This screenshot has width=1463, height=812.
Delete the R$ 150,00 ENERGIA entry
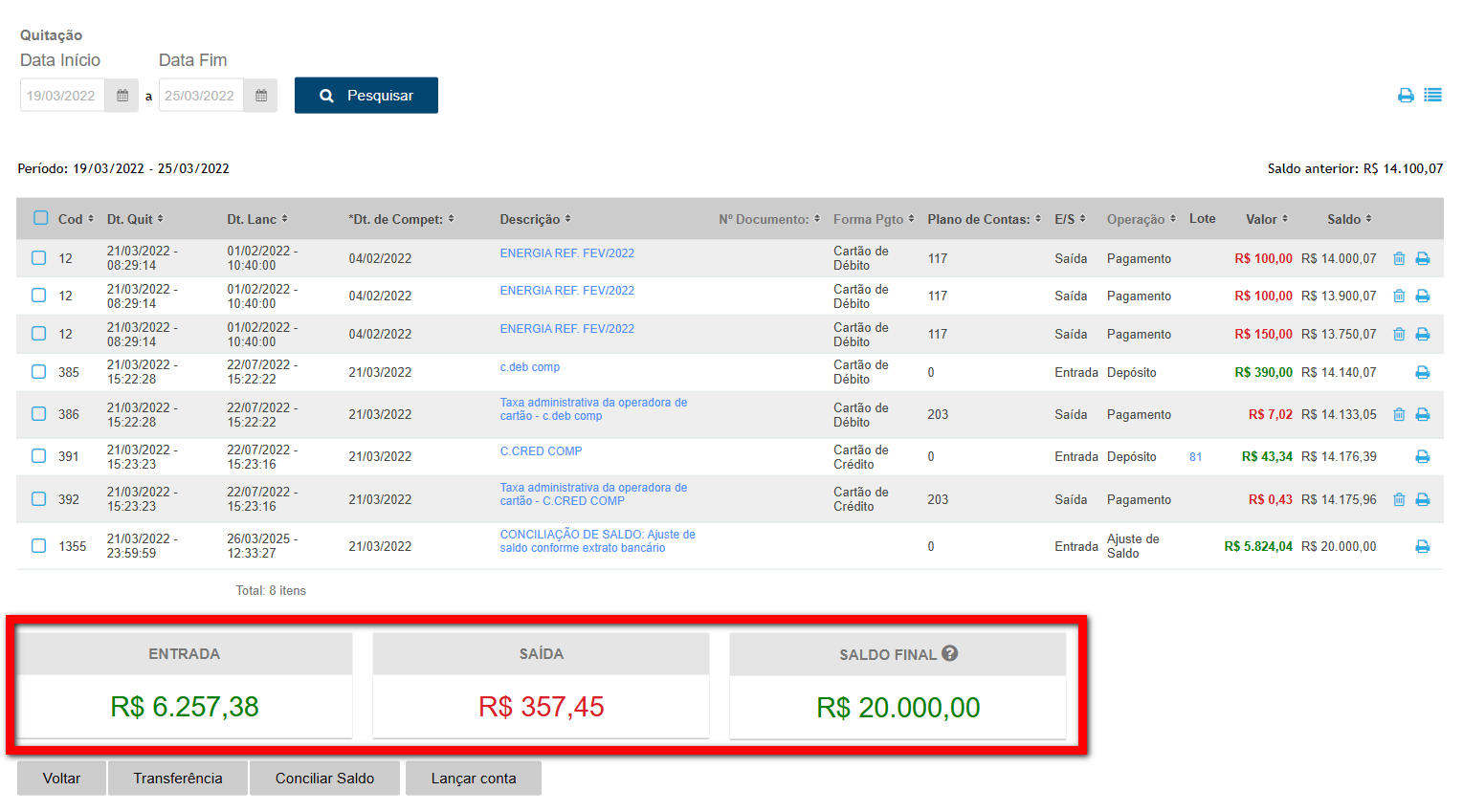point(1399,335)
